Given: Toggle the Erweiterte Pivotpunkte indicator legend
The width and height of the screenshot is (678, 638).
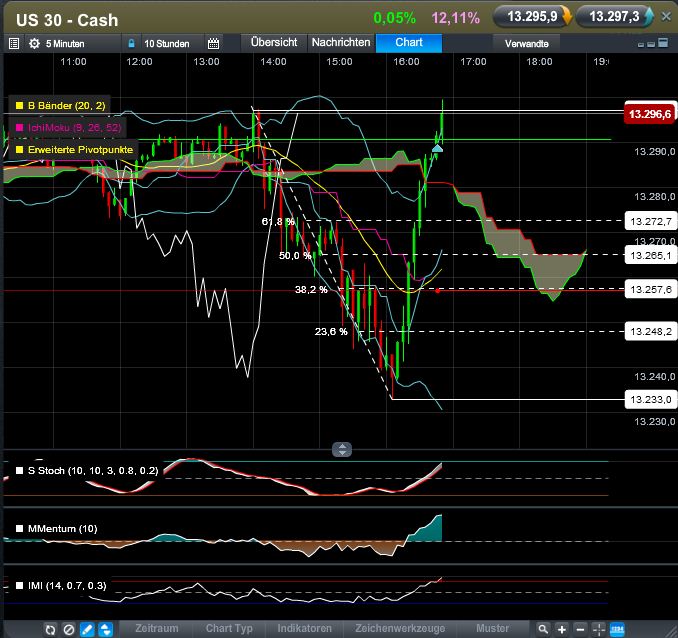Looking at the screenshot, I should (73, 150).
